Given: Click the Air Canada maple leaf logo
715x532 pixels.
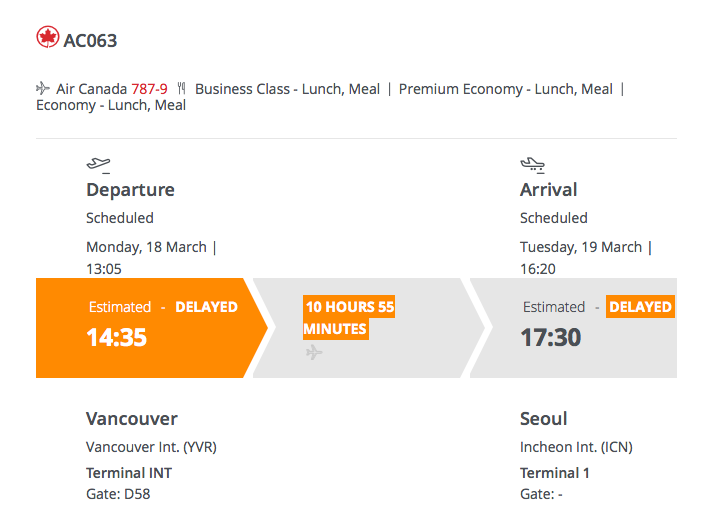Looking at the screenshot, I should (x=47, y=37).
